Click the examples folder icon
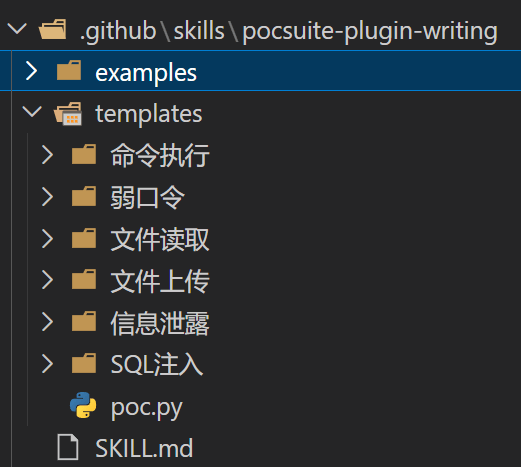Image resolution: width=521 pixels, height=467 pixels. coord(69,70)
